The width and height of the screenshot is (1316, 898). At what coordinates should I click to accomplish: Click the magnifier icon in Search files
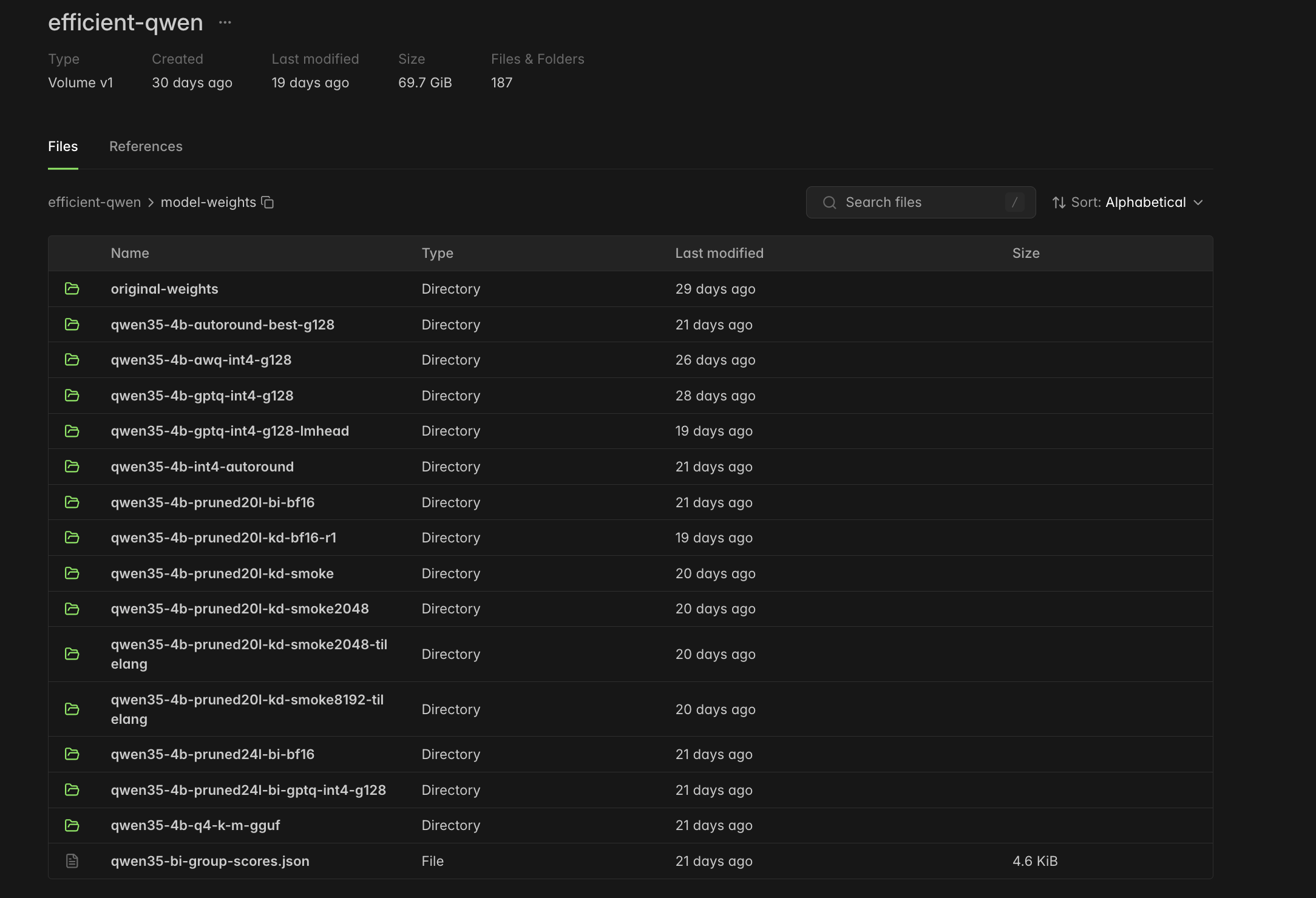click(830, 203)
